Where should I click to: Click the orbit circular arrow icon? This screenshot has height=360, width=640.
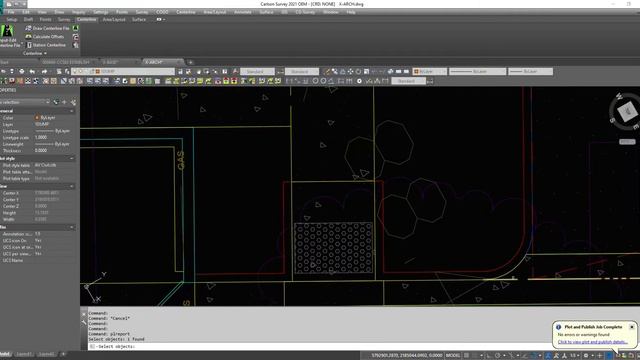click(358, 71)
